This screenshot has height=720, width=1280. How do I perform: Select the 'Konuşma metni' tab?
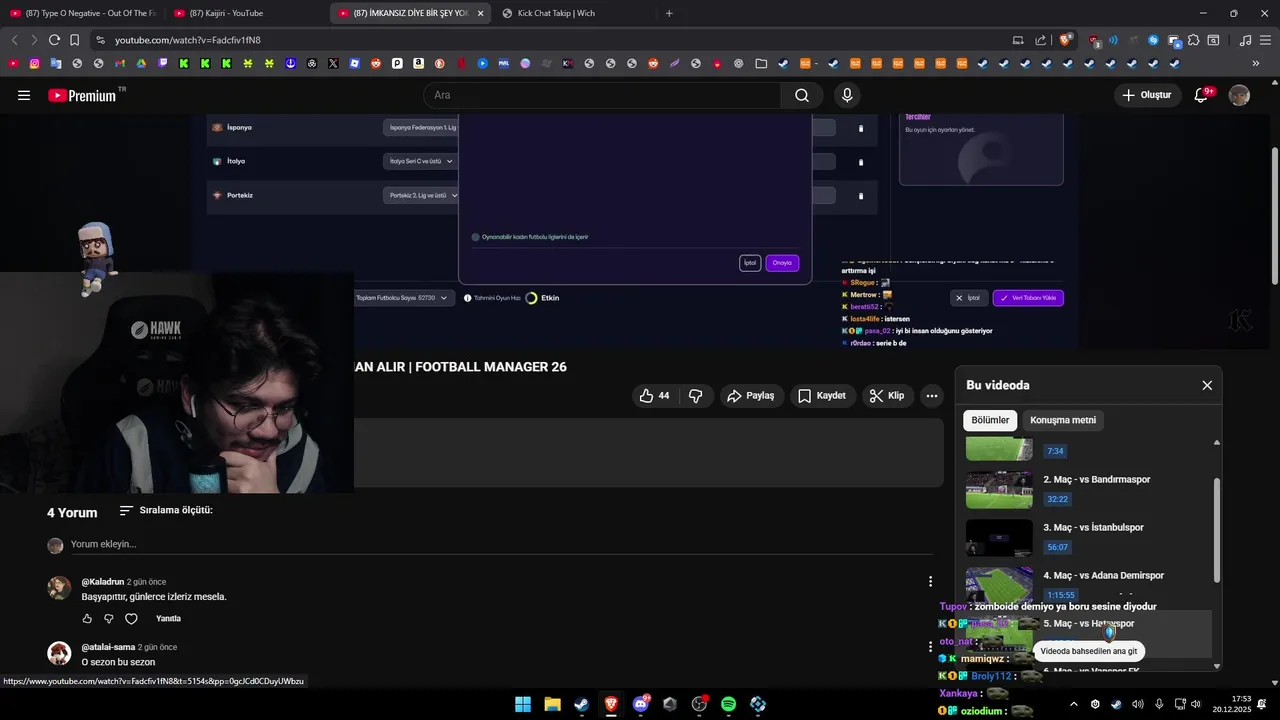(x=1063, y=420)
